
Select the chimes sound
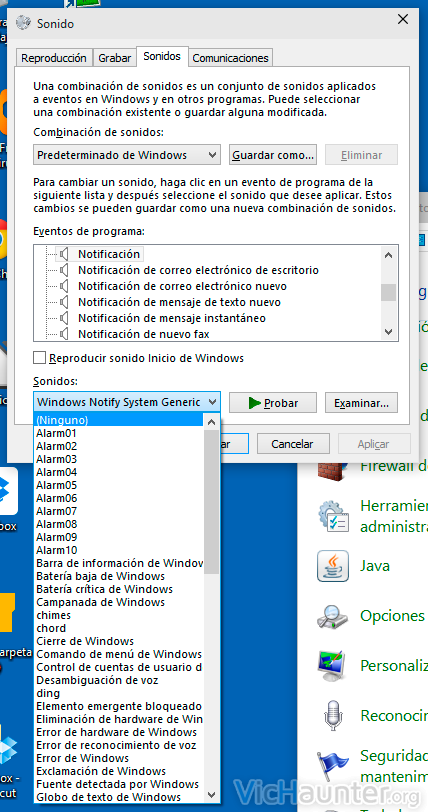point(119,615)
